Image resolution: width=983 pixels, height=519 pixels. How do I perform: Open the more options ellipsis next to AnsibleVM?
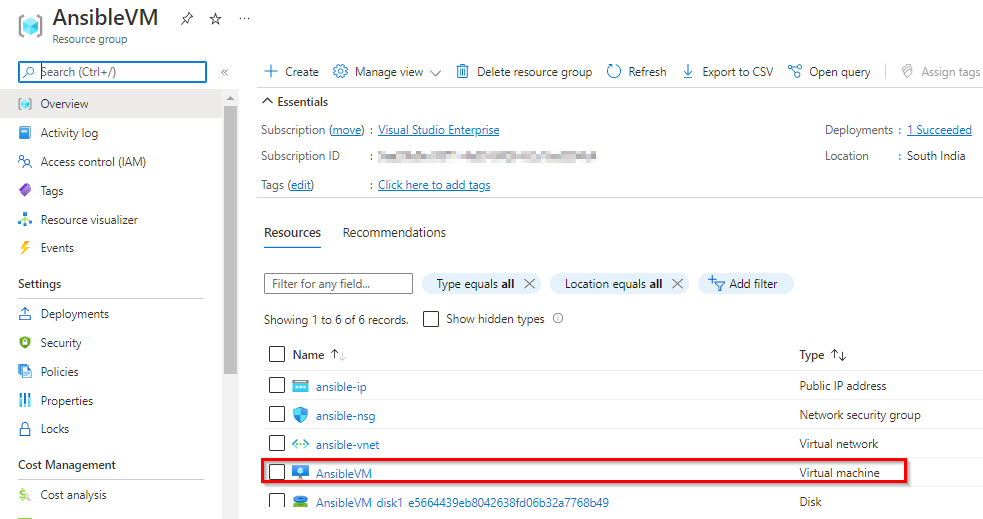pos(244,19)
